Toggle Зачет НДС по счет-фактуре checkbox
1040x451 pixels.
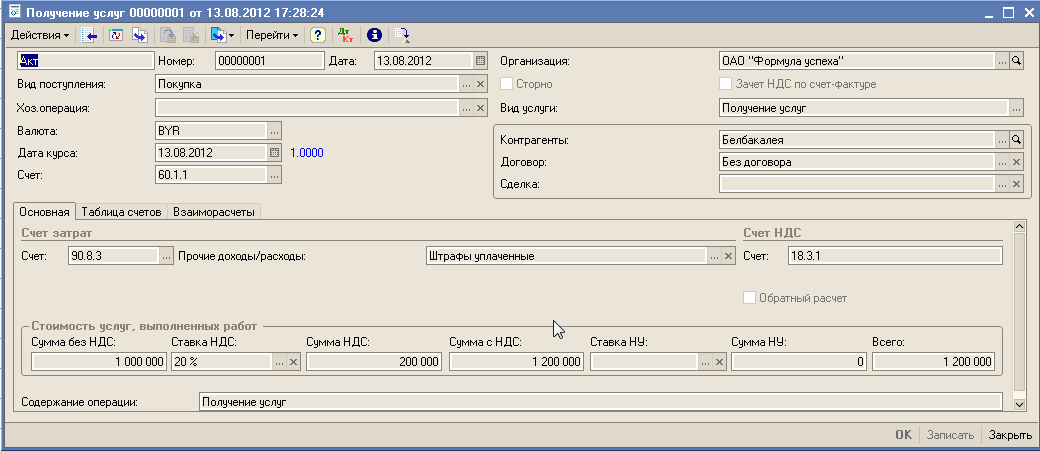pyautogui.click(x=726, y=84)
